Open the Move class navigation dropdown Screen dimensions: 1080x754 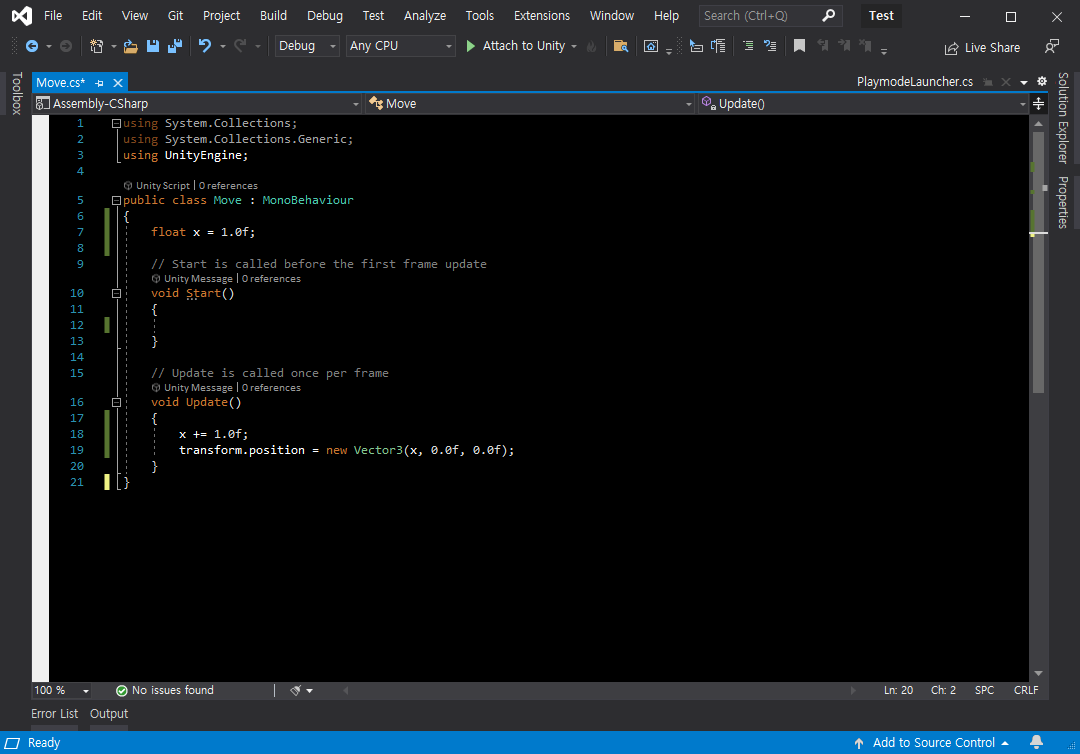click(530, 103)
